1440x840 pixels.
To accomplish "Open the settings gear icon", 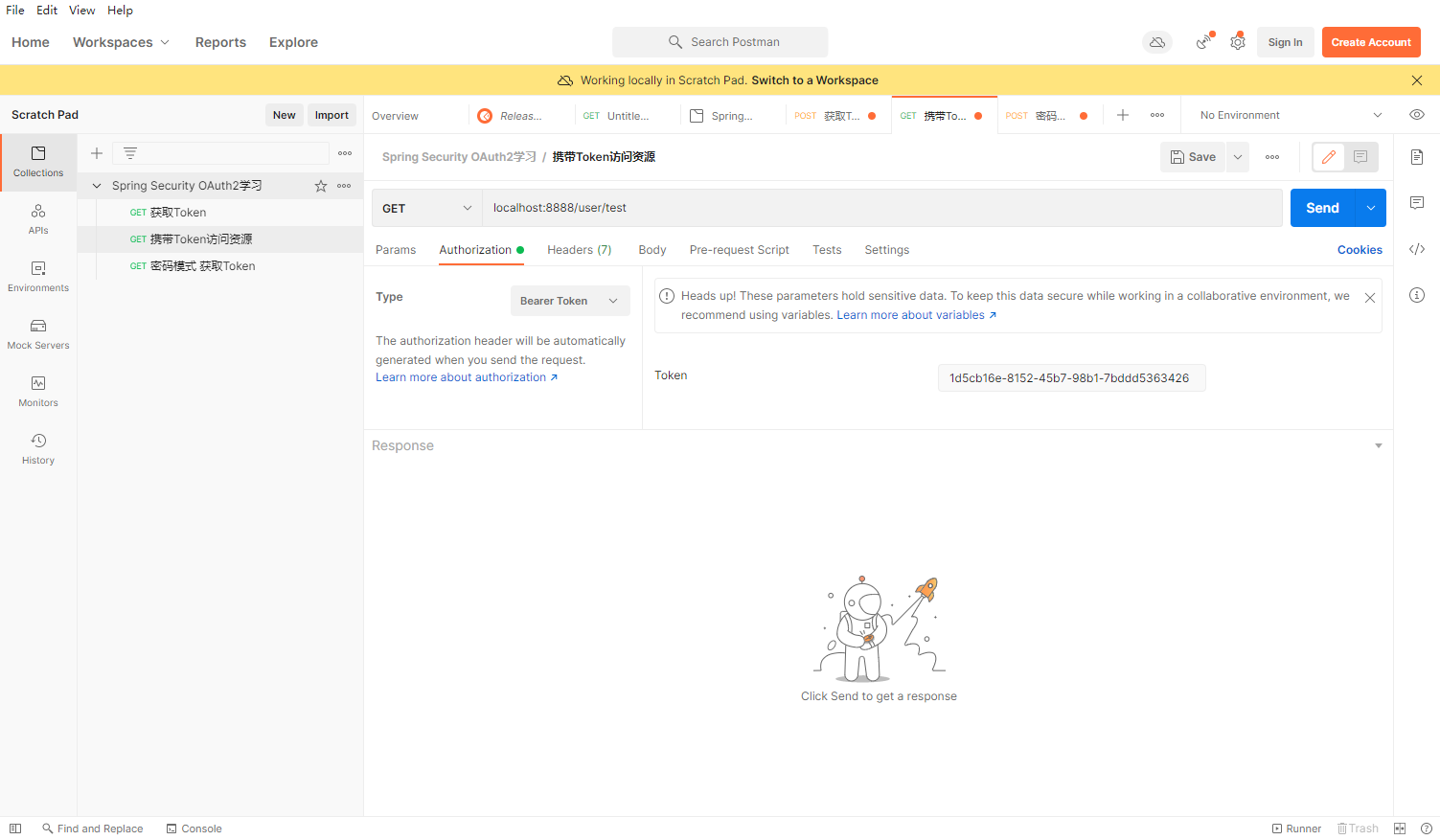I will click(1238, 42).
